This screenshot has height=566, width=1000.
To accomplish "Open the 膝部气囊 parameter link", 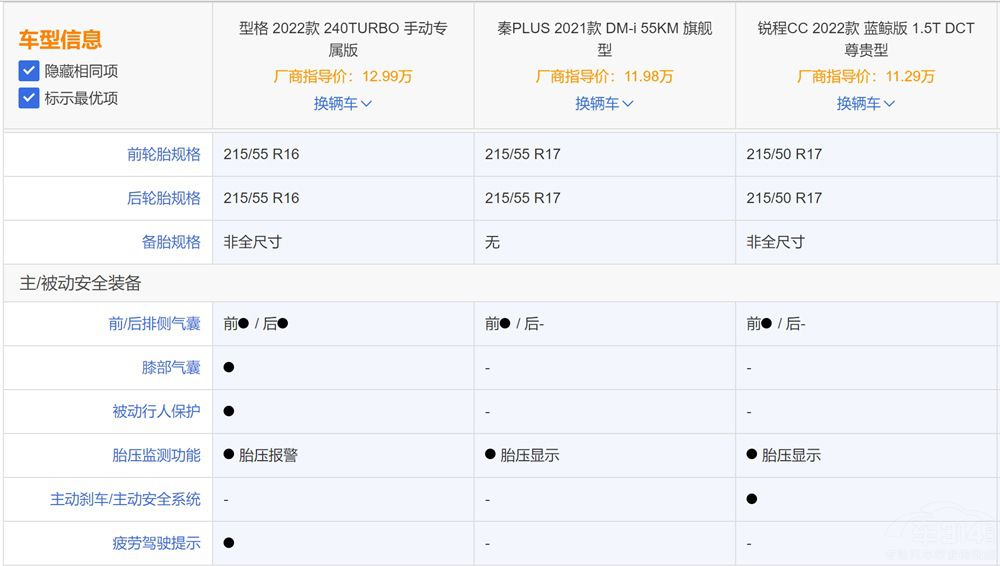I will click(171, 368).
